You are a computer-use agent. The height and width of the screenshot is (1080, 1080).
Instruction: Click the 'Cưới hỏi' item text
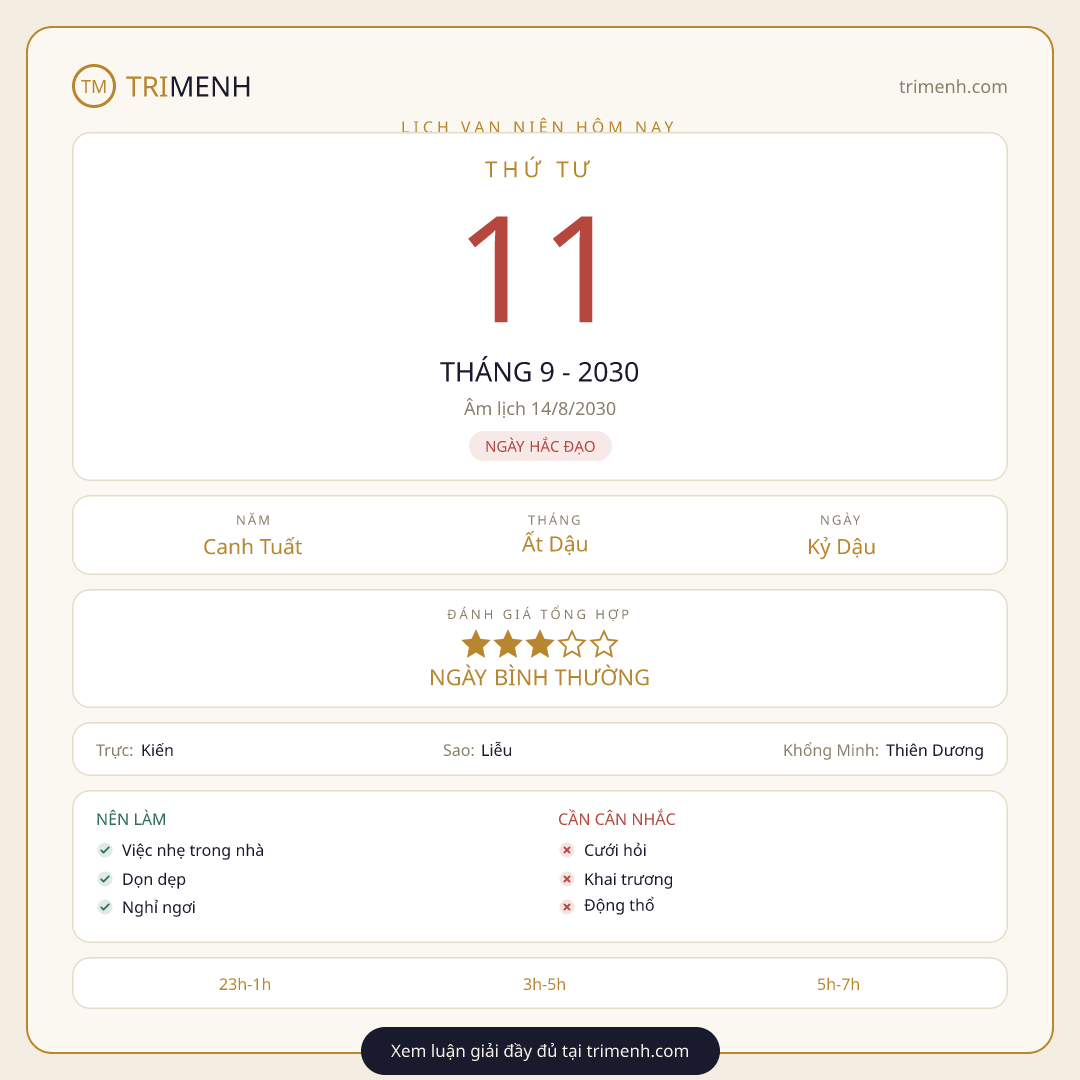click(x=615, y=851)
